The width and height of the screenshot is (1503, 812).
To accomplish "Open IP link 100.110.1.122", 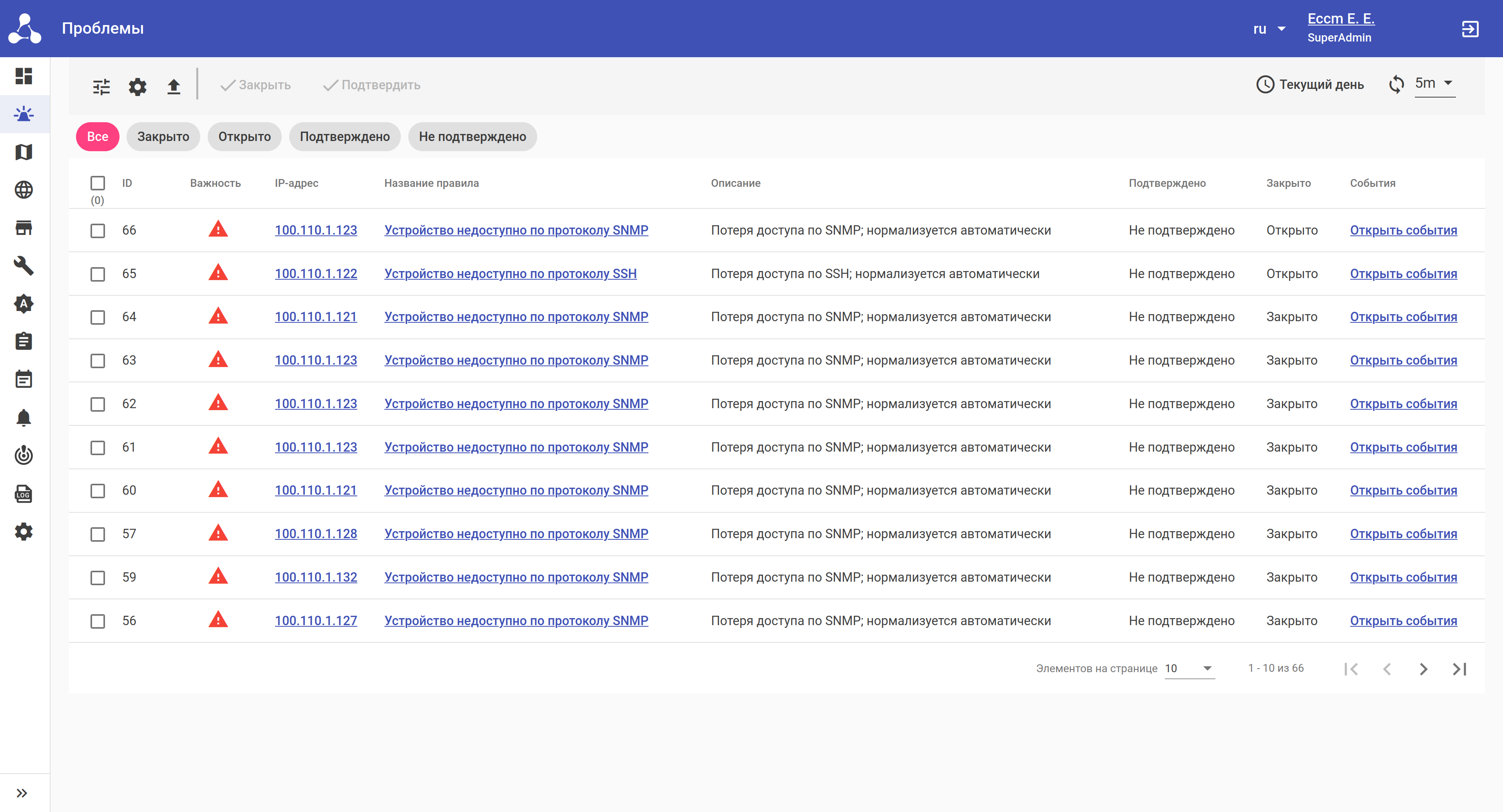I will [316, 273].
